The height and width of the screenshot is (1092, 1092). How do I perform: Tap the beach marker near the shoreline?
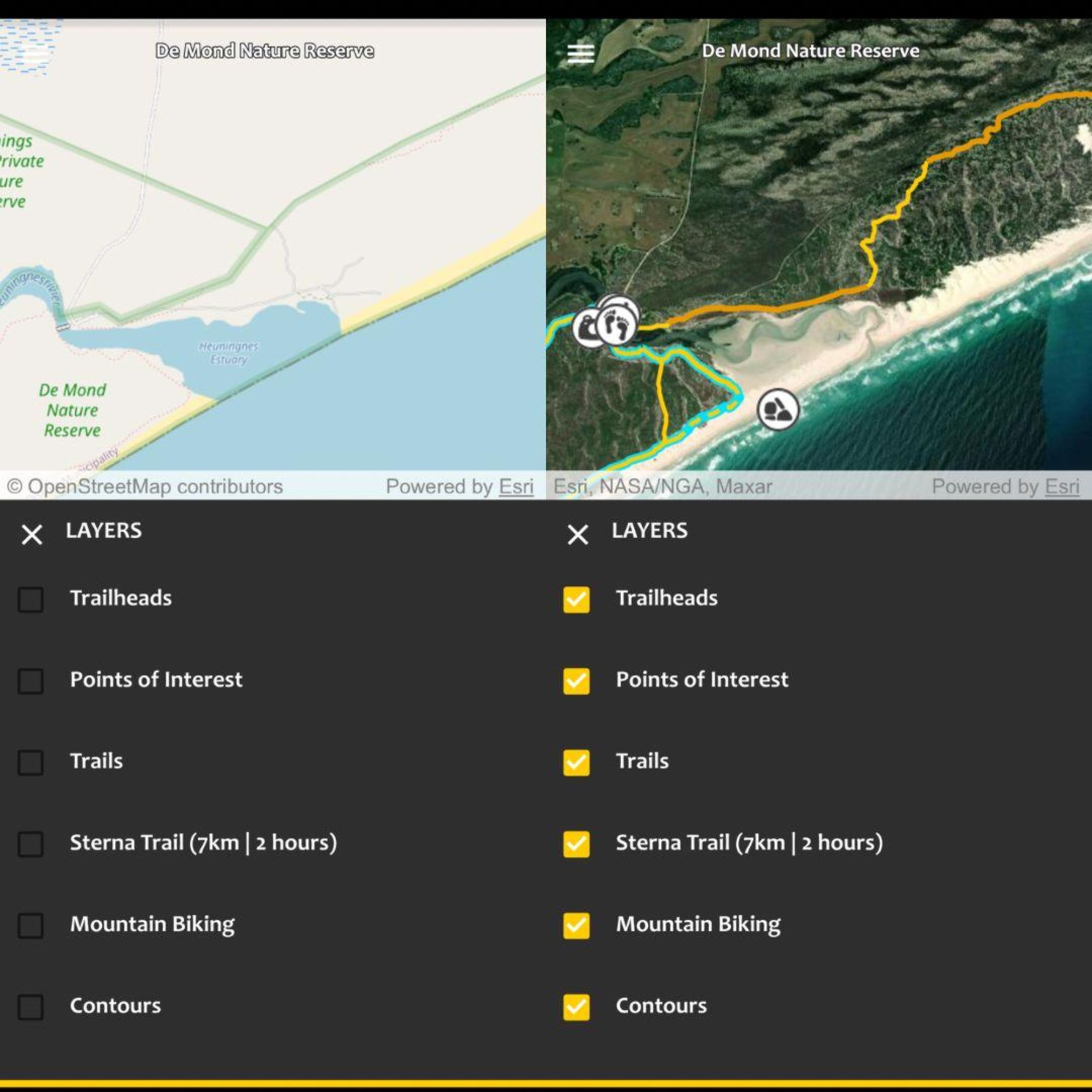pyautogui.click(x=778, y=408)
